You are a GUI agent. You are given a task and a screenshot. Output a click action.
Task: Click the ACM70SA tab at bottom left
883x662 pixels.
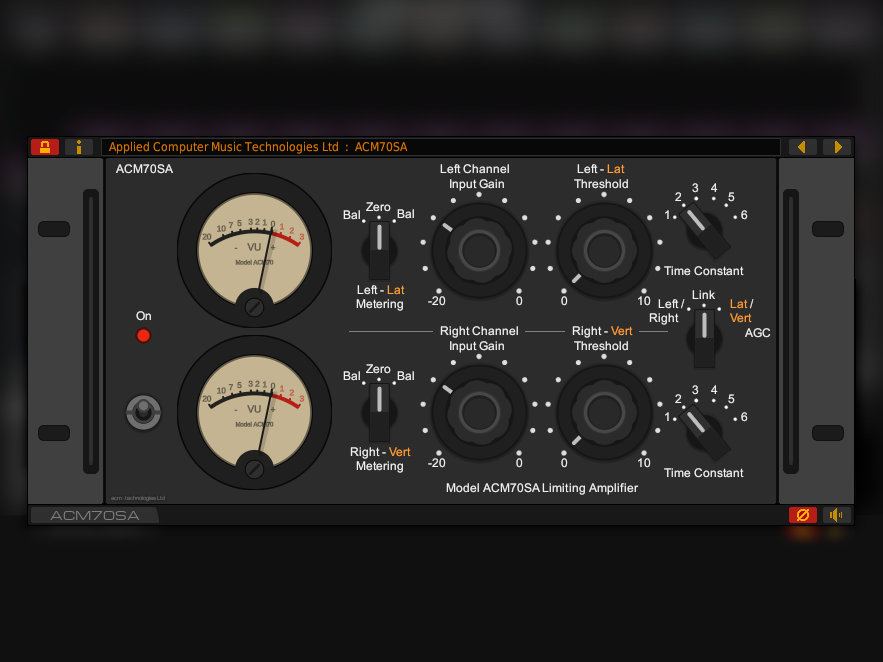coord(94,515)
